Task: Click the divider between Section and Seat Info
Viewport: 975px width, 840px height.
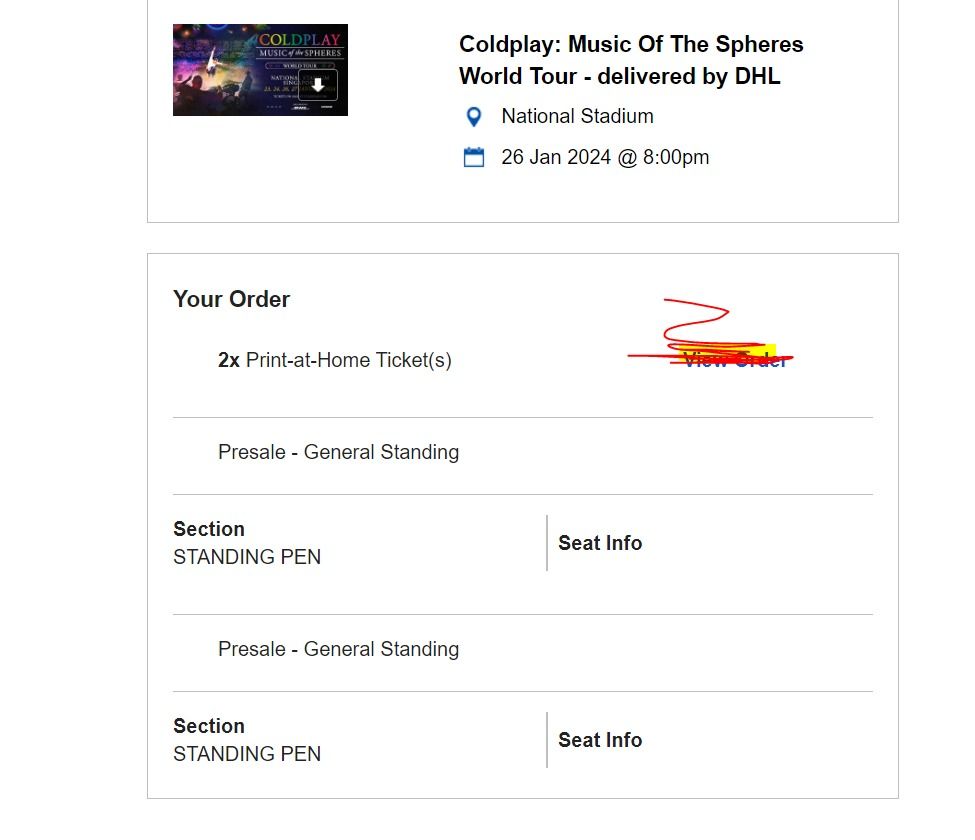Action: [x=547, y=543]
